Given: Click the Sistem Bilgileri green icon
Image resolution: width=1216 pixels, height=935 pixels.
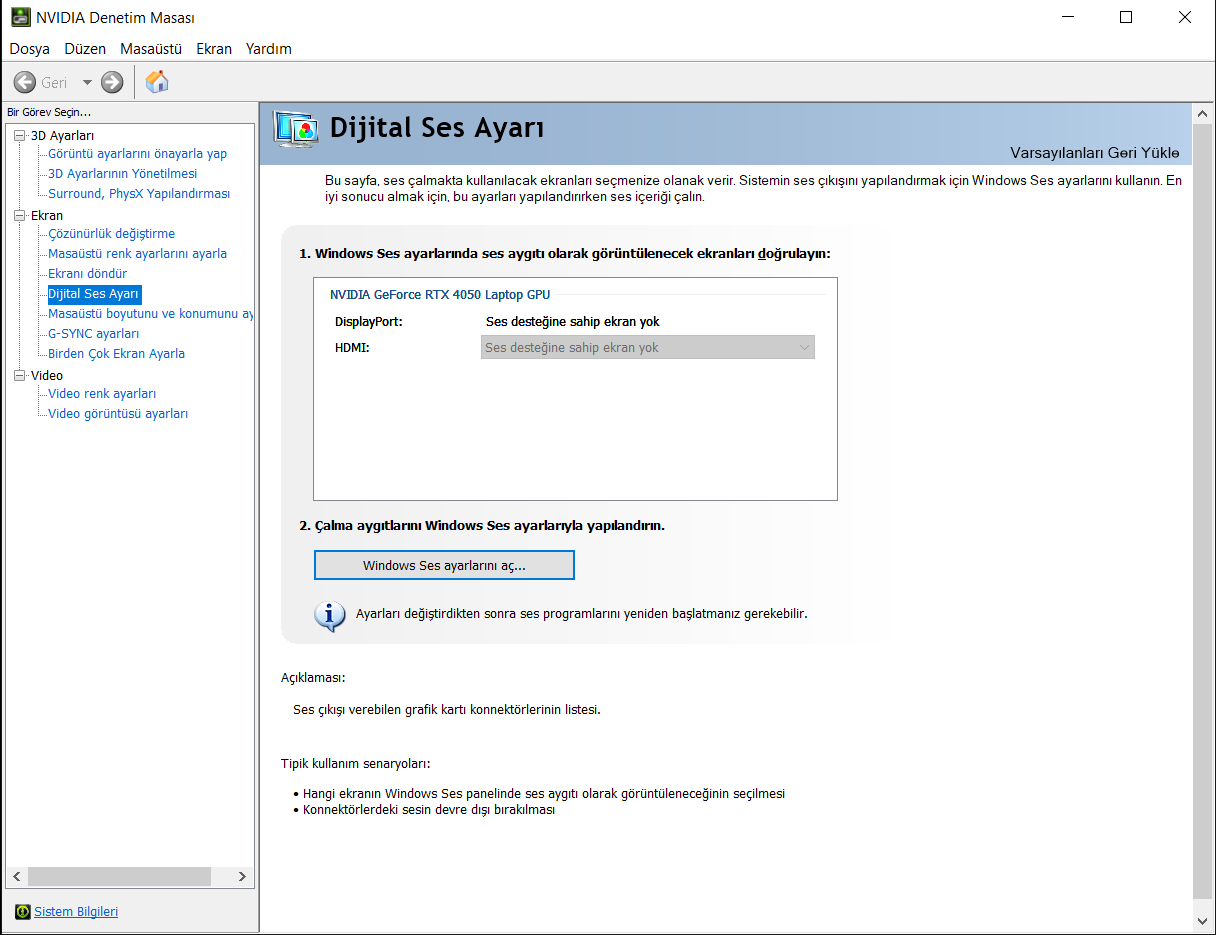Looking at the screenshot, I should (23, 912).
